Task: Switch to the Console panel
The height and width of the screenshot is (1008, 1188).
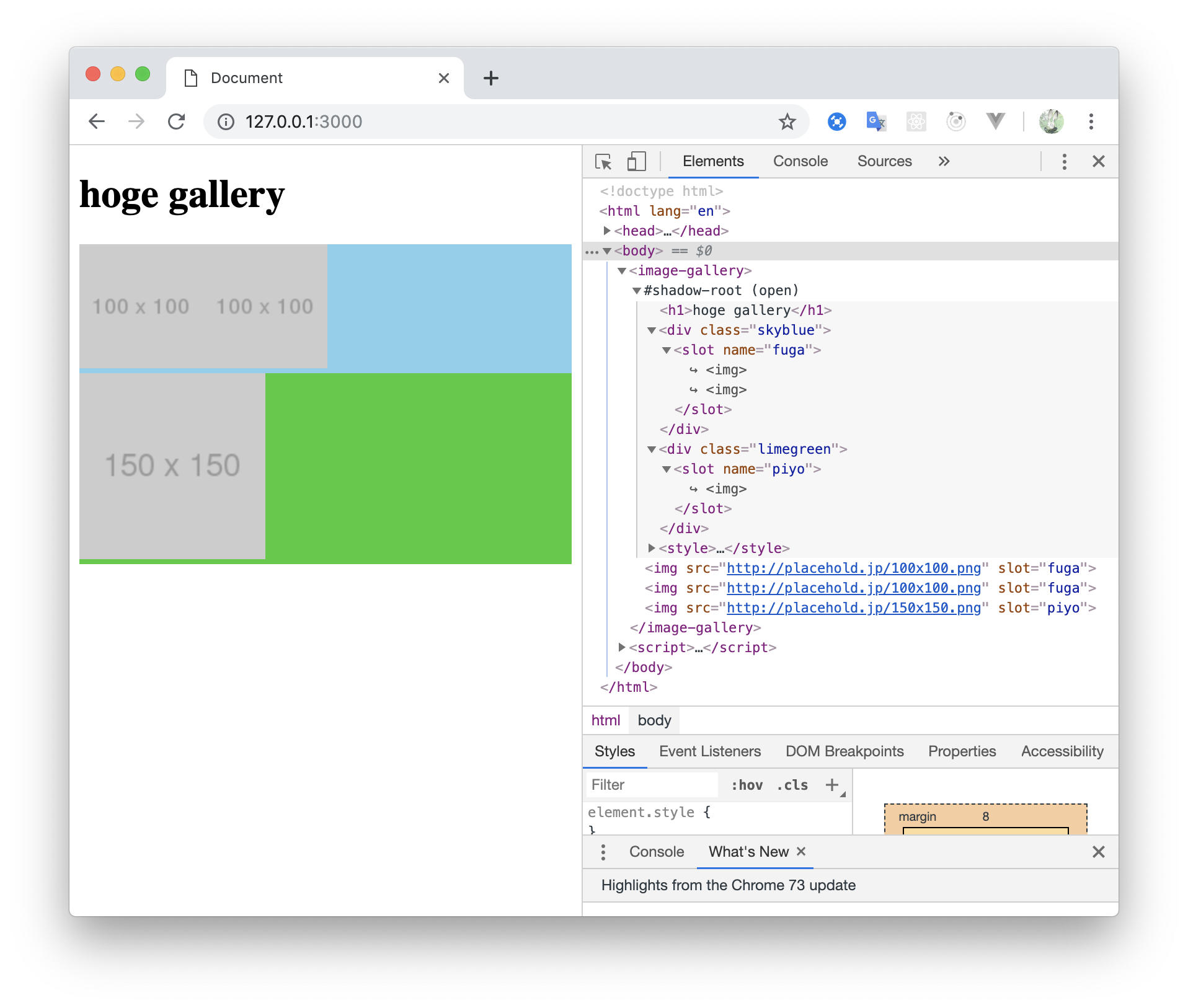Action: 800,161
